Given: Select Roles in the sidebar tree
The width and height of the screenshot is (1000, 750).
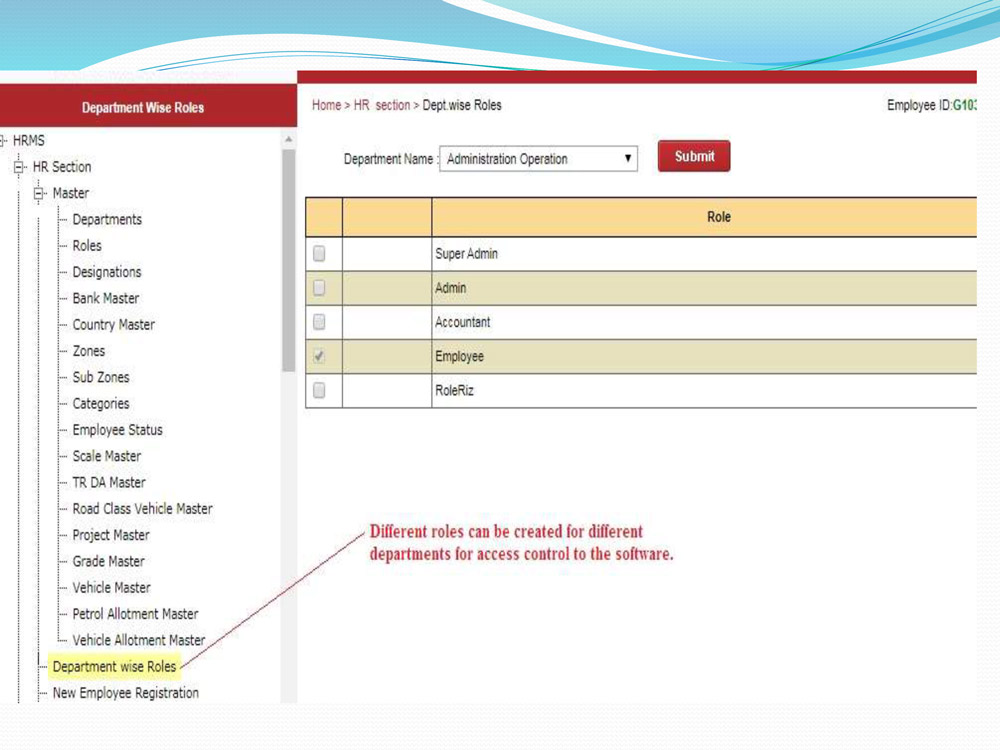Looking at the screenshot, I should (x=87, y=246).
